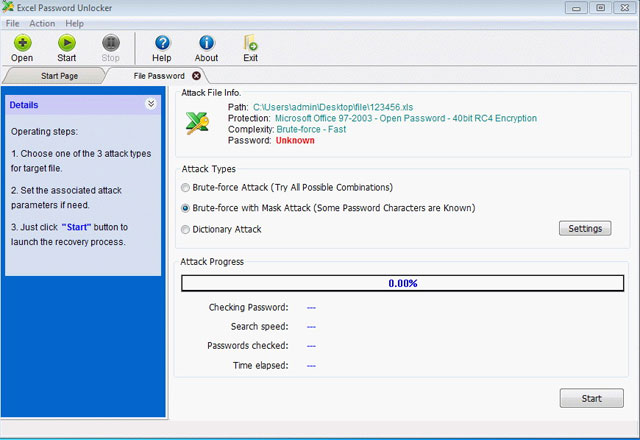
Task: Click the grayed-out Stop toolbar icon
Action: [x=111, y=42]
